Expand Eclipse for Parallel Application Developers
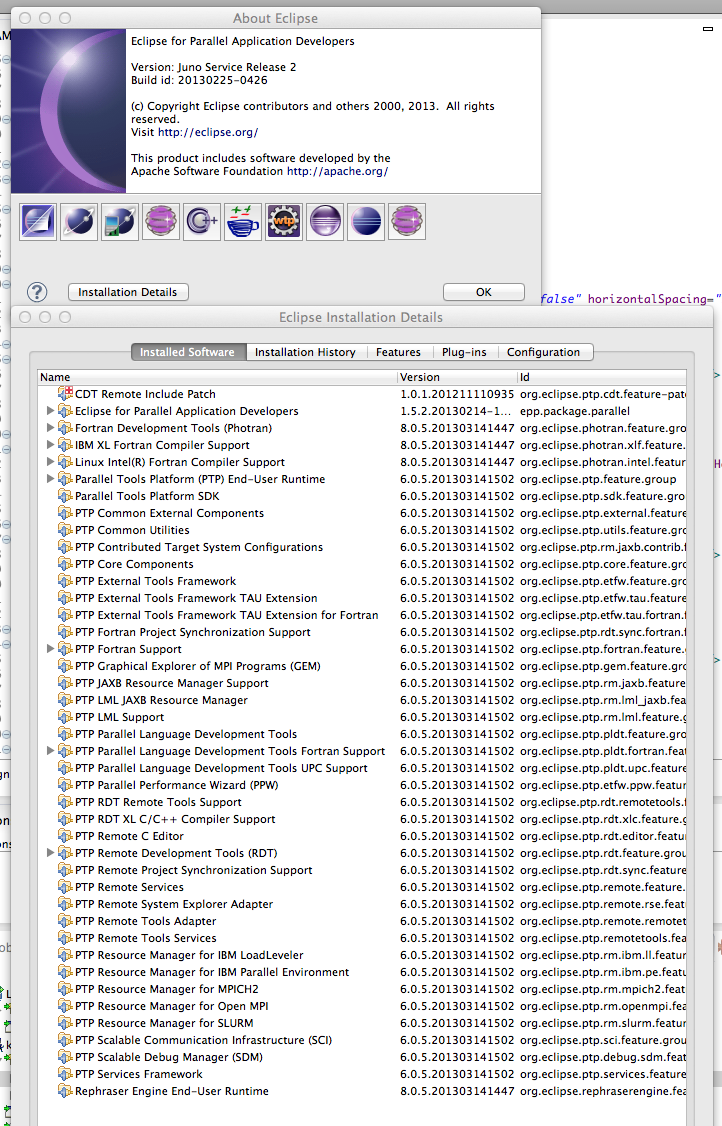722x1126 pixels. point(51,411)
